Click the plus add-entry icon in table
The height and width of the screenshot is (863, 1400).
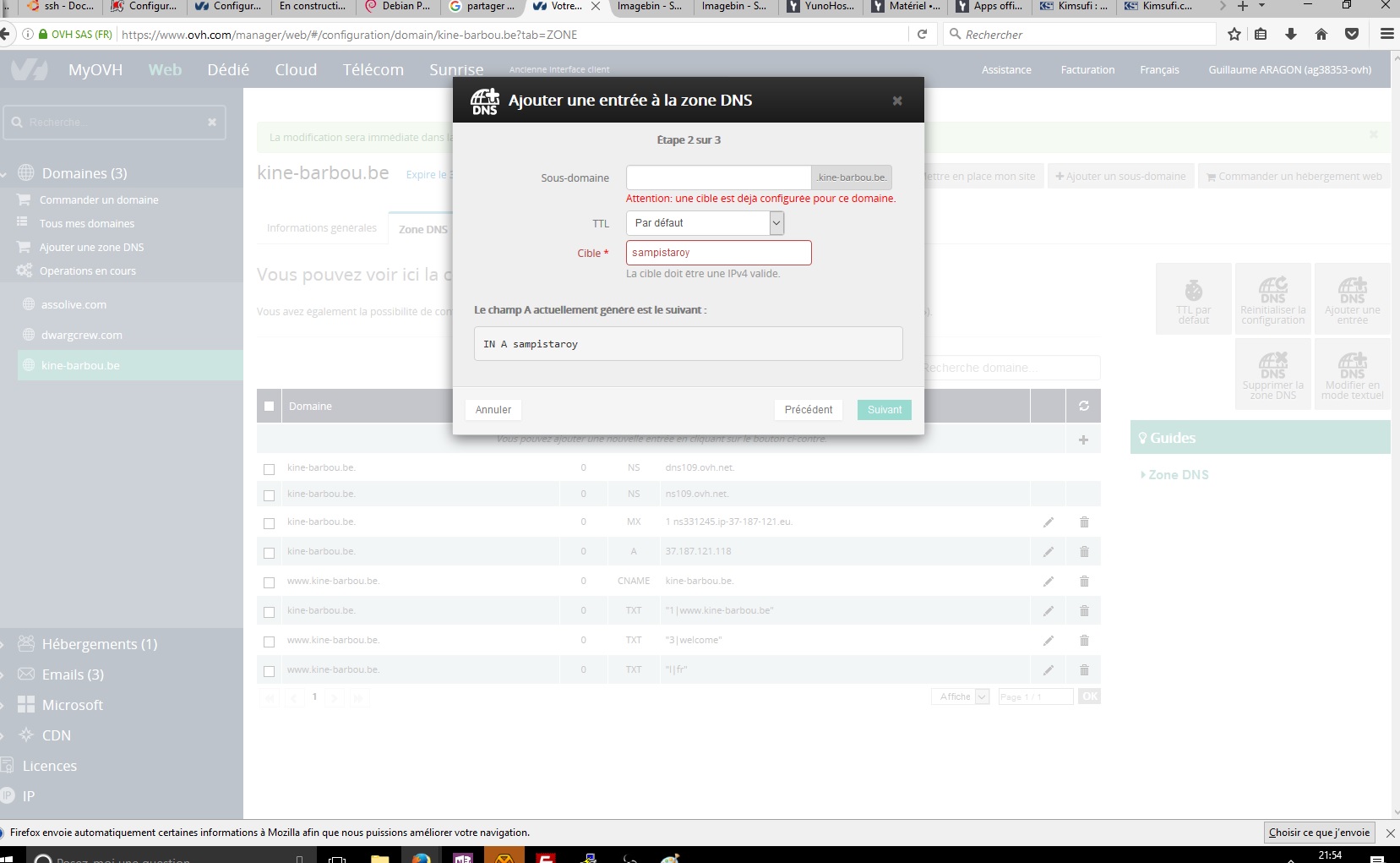click(x=1083, y=440)
